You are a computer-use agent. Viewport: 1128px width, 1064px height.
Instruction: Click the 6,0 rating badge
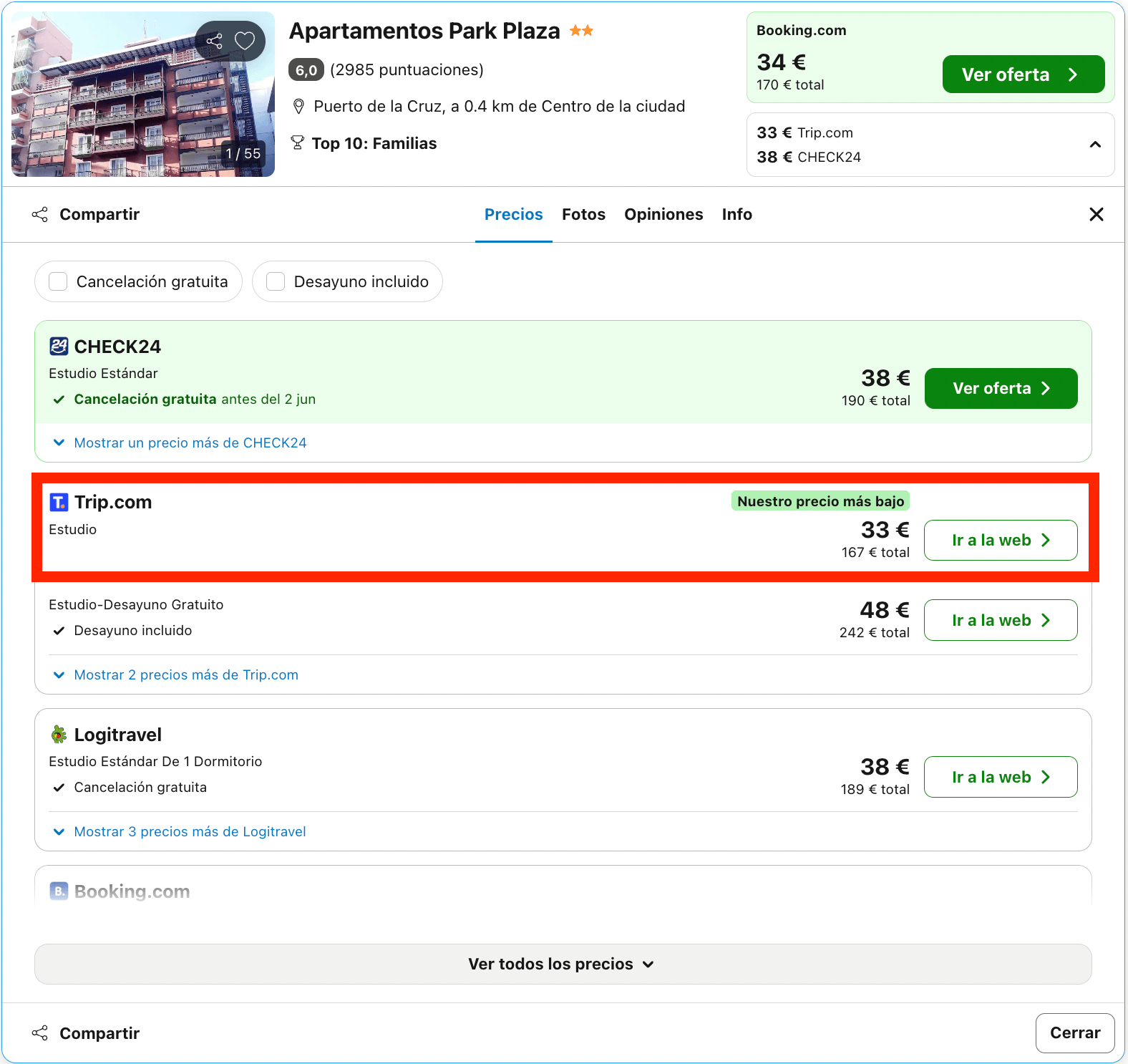tap(306, 70)
